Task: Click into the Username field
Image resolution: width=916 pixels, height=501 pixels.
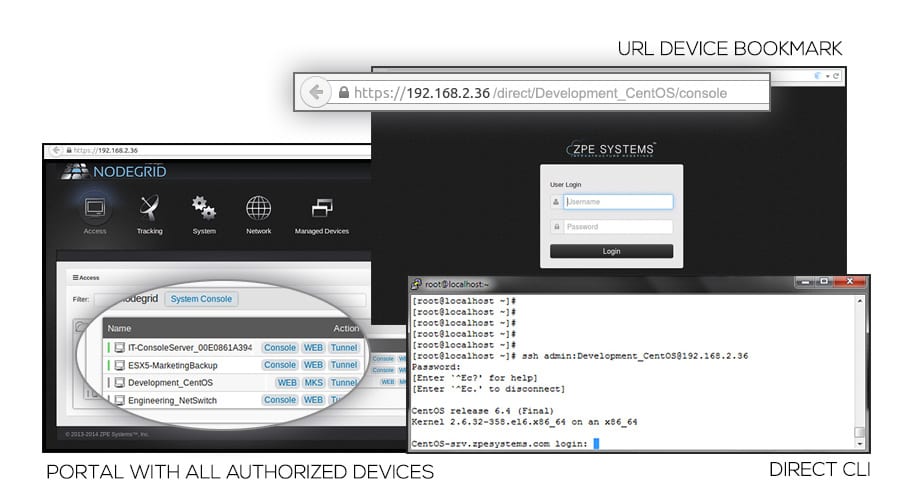Action: [x=617, y=202]
